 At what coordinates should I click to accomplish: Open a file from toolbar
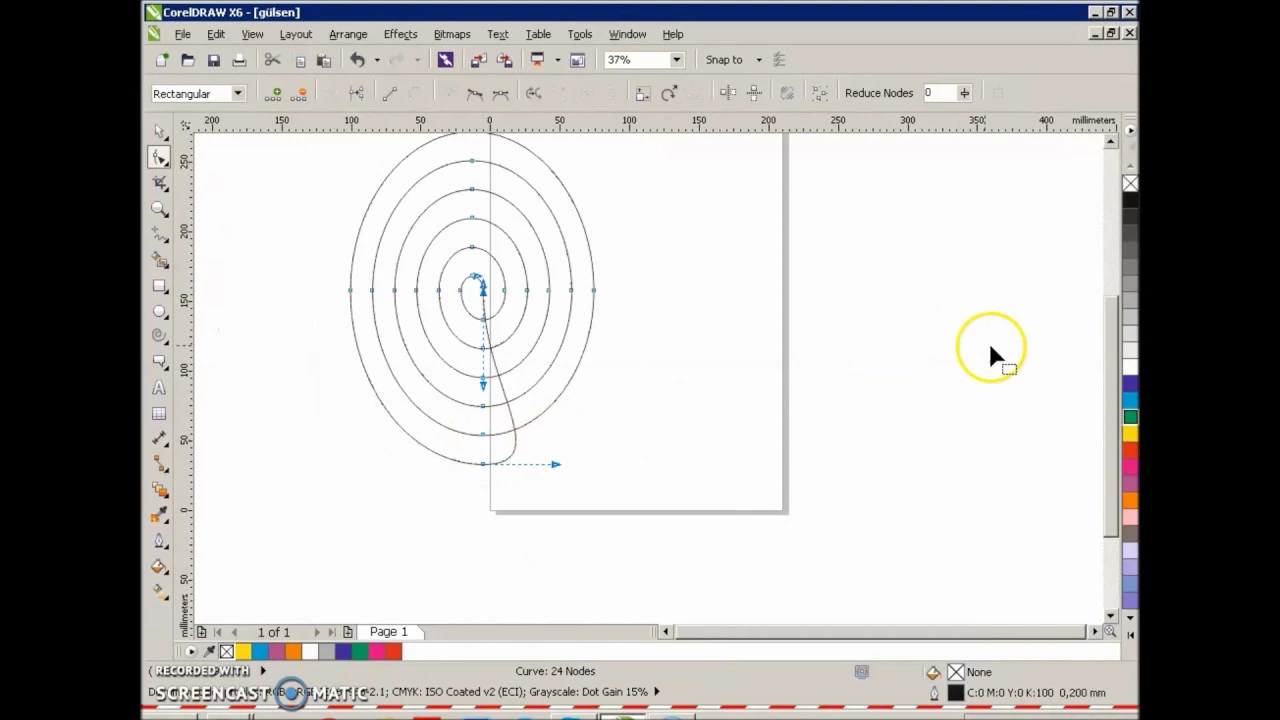[x=188, y=60]
